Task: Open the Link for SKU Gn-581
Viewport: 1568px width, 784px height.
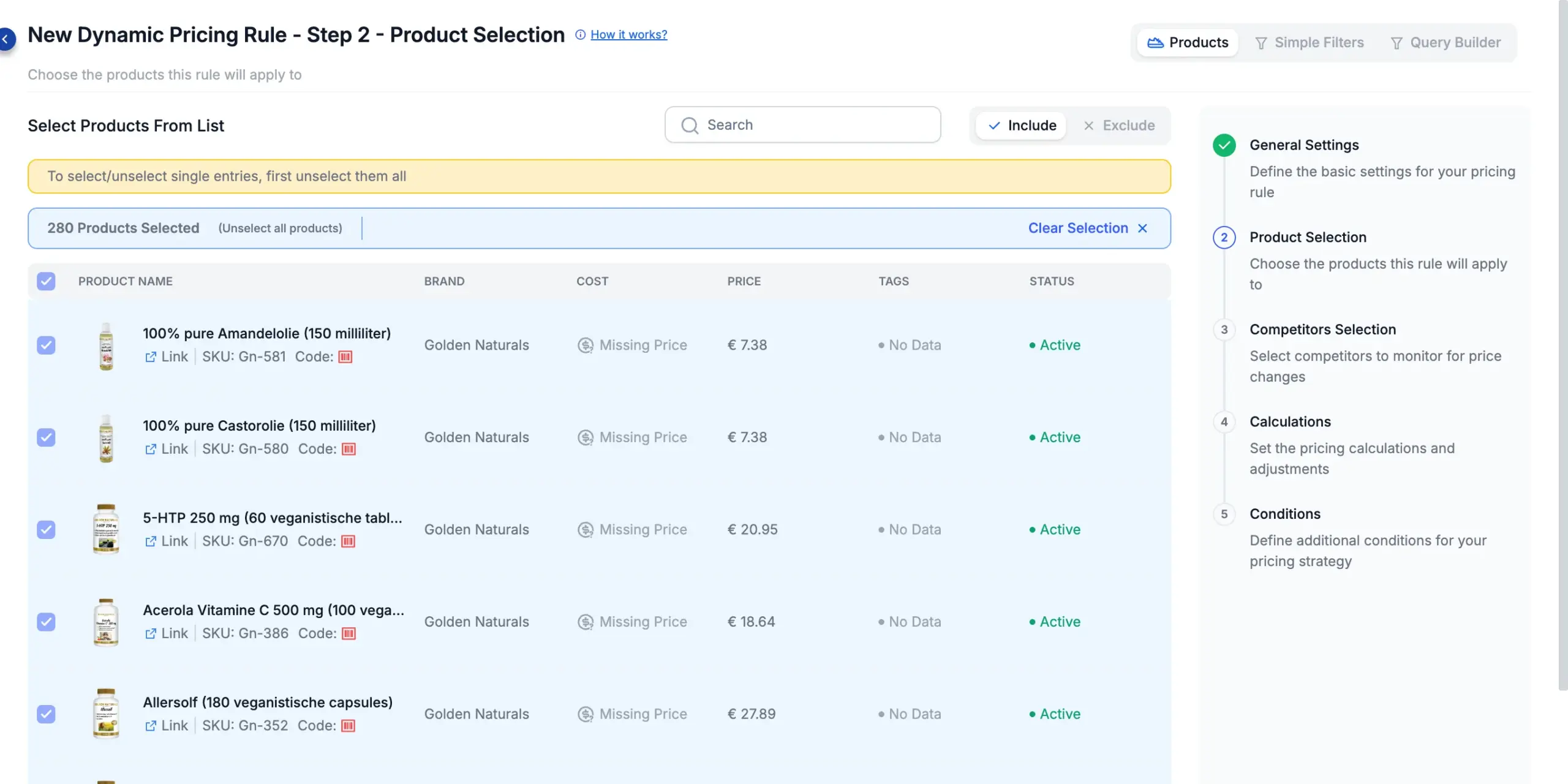Action: click(167, 356)
